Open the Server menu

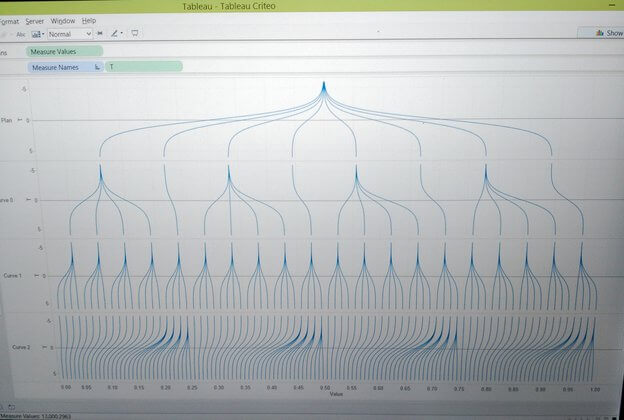[x=35, y=21]
